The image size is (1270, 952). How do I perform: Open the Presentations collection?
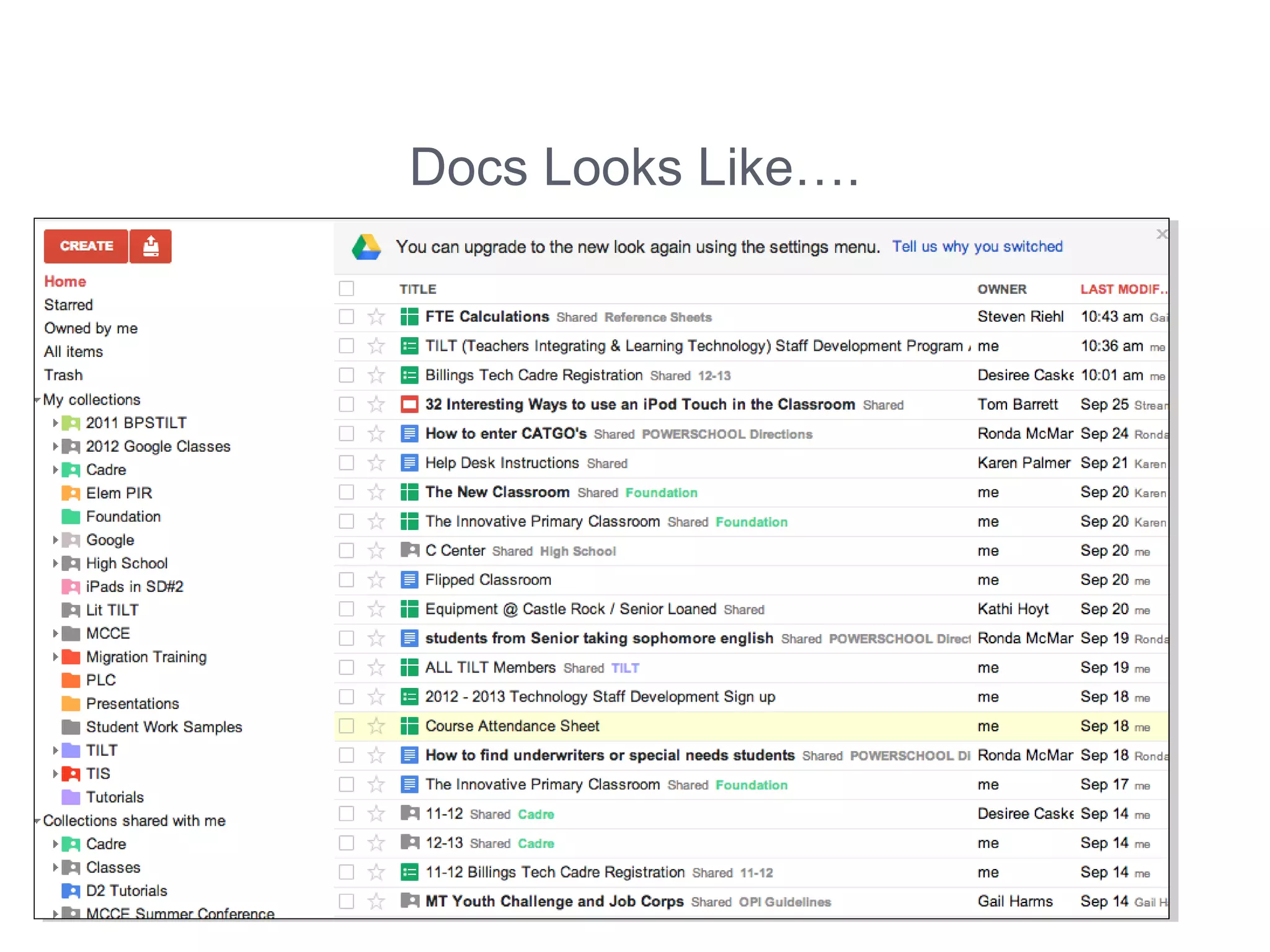pyautogui.click(x=133, y=703)
